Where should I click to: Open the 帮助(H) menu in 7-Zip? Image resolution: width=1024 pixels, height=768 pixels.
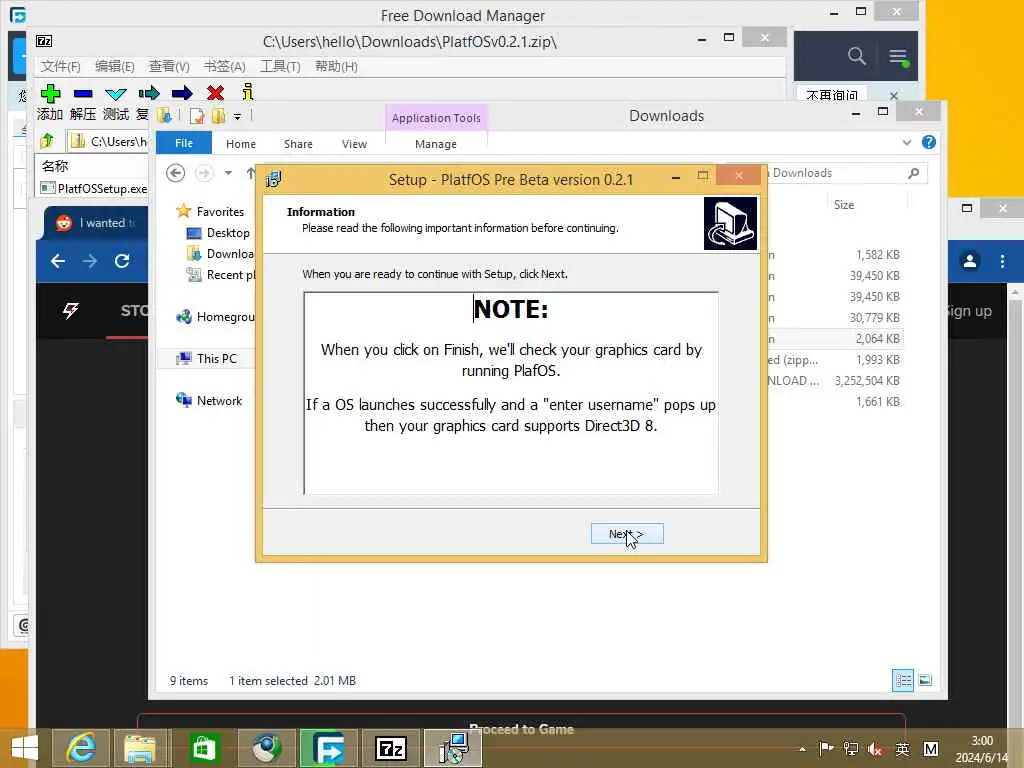click(x=336, y=67)
